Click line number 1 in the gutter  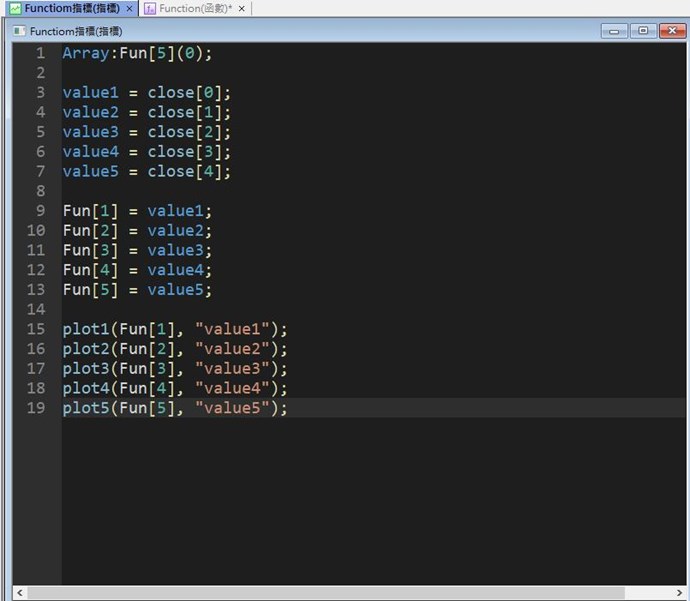(x=39, y=53)
